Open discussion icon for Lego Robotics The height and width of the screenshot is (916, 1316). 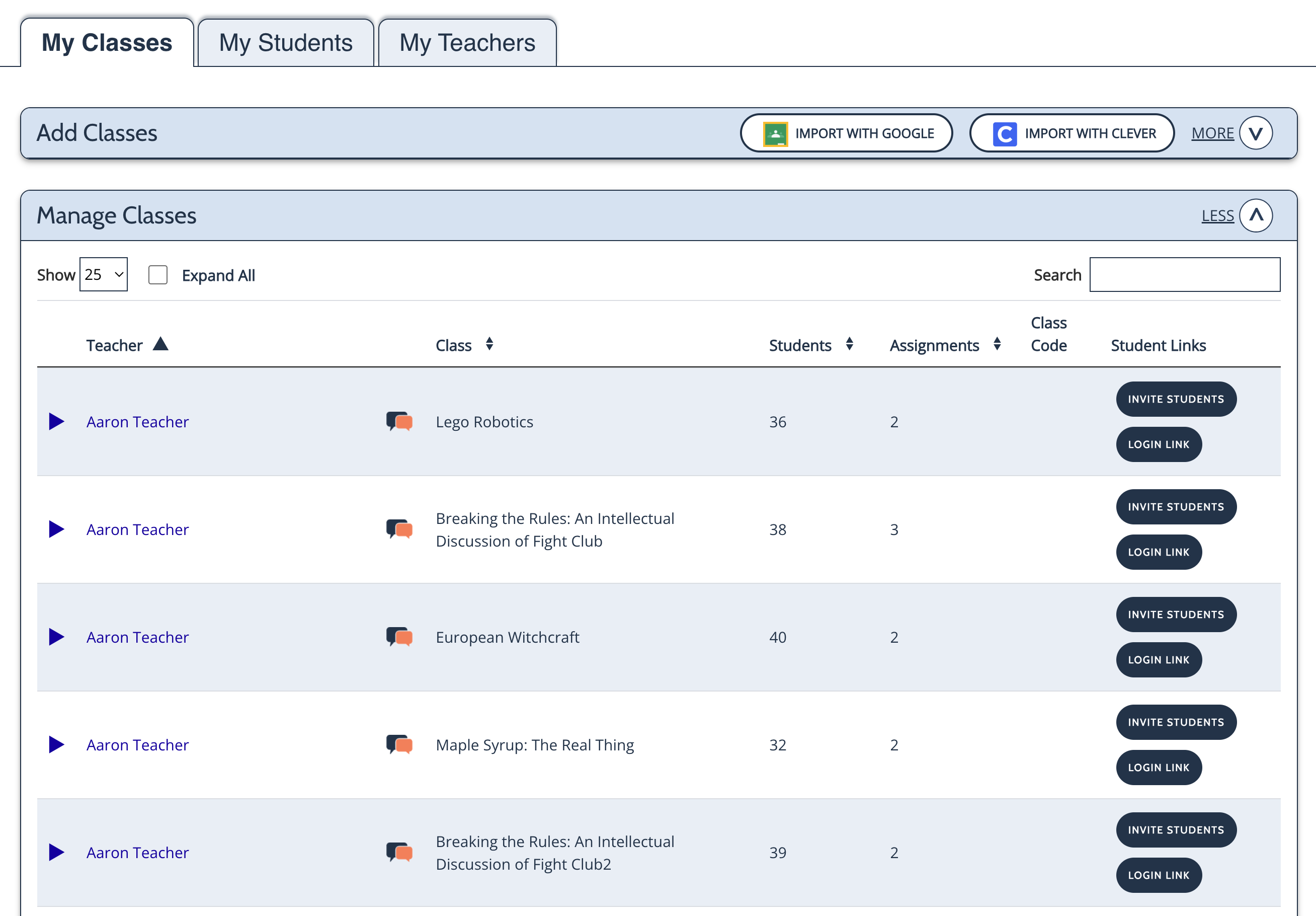pos(399,422)
